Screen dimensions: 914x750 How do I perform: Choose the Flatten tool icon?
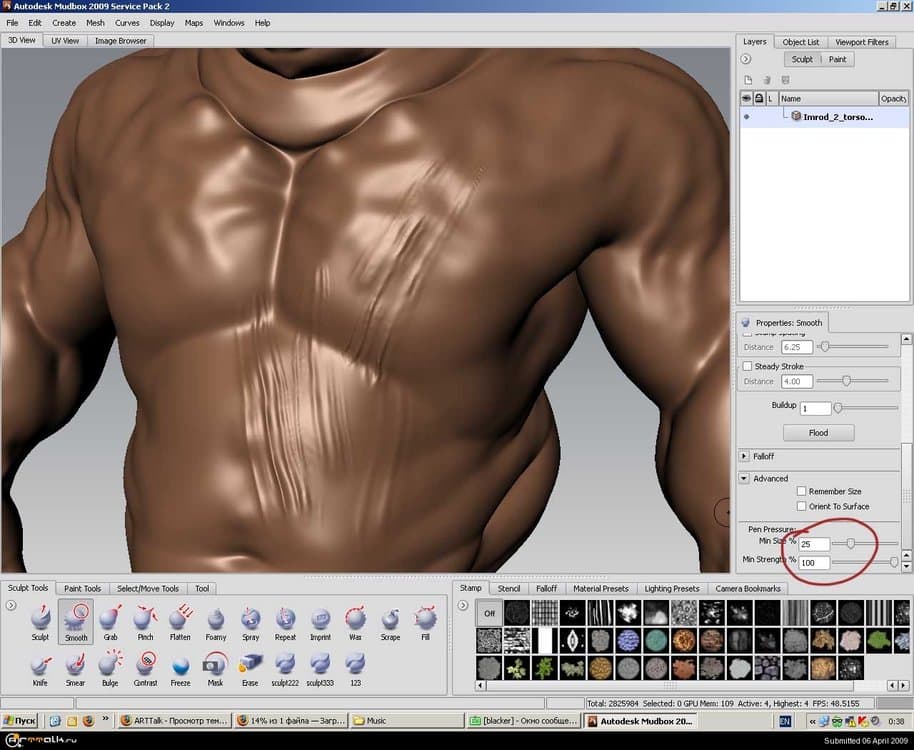tap(180, 620)
